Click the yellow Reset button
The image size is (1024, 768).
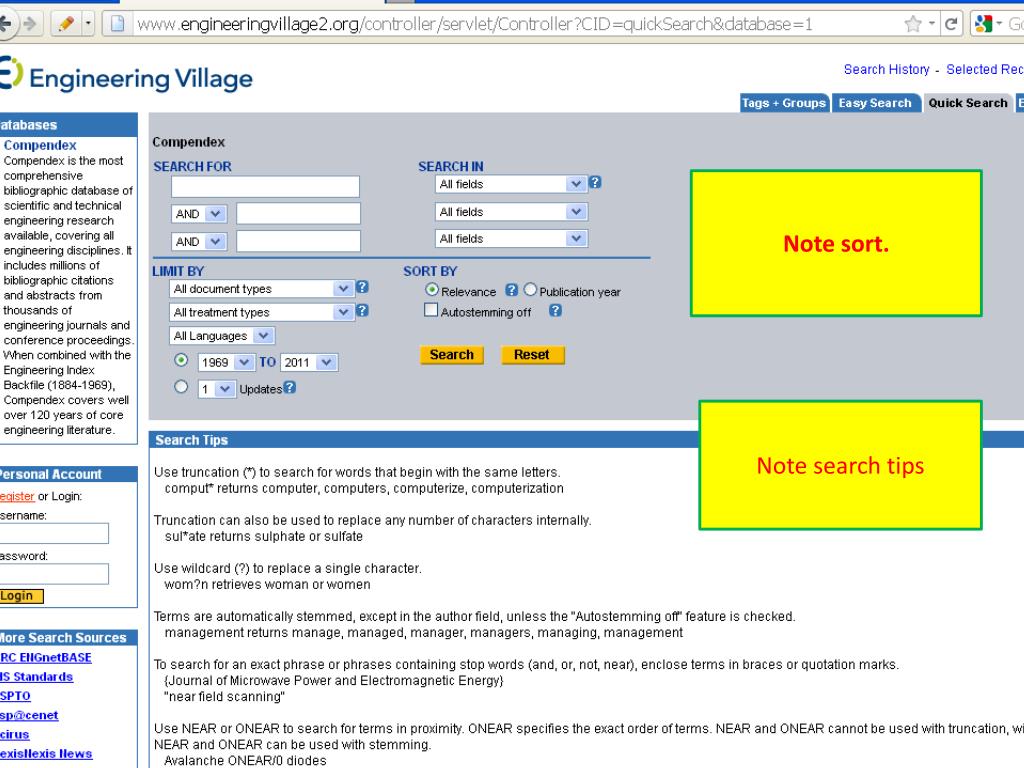tap(532, 355)
